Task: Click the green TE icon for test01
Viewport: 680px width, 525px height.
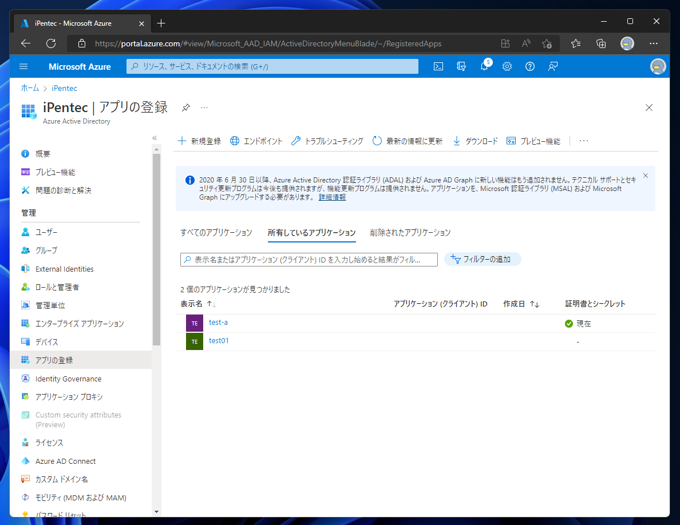Action: (x=194, y=342)
